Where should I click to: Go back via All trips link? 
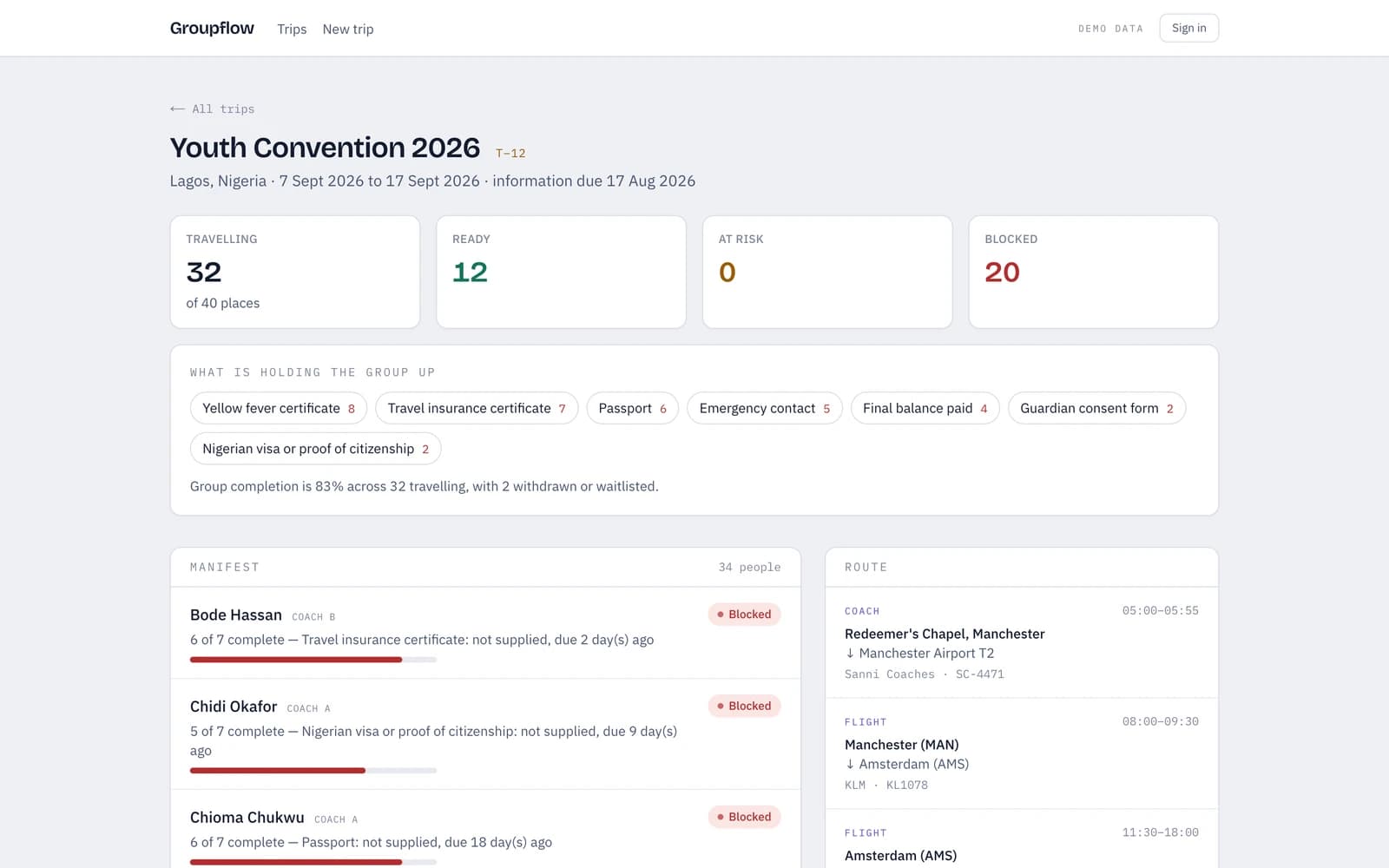[213, 108]
